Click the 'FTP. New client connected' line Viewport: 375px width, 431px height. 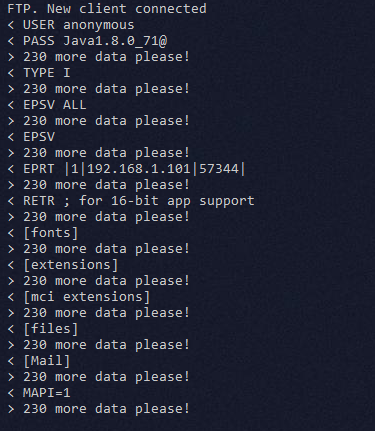click(x=107, y=9)
